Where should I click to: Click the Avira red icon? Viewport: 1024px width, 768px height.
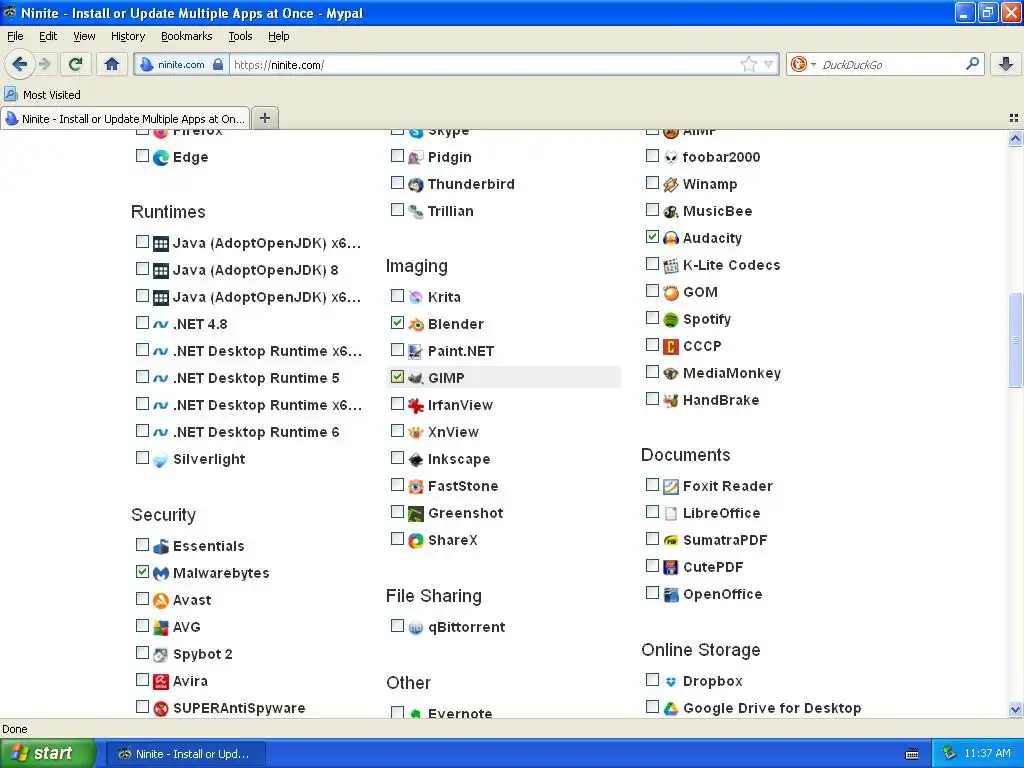click(161, 682)
